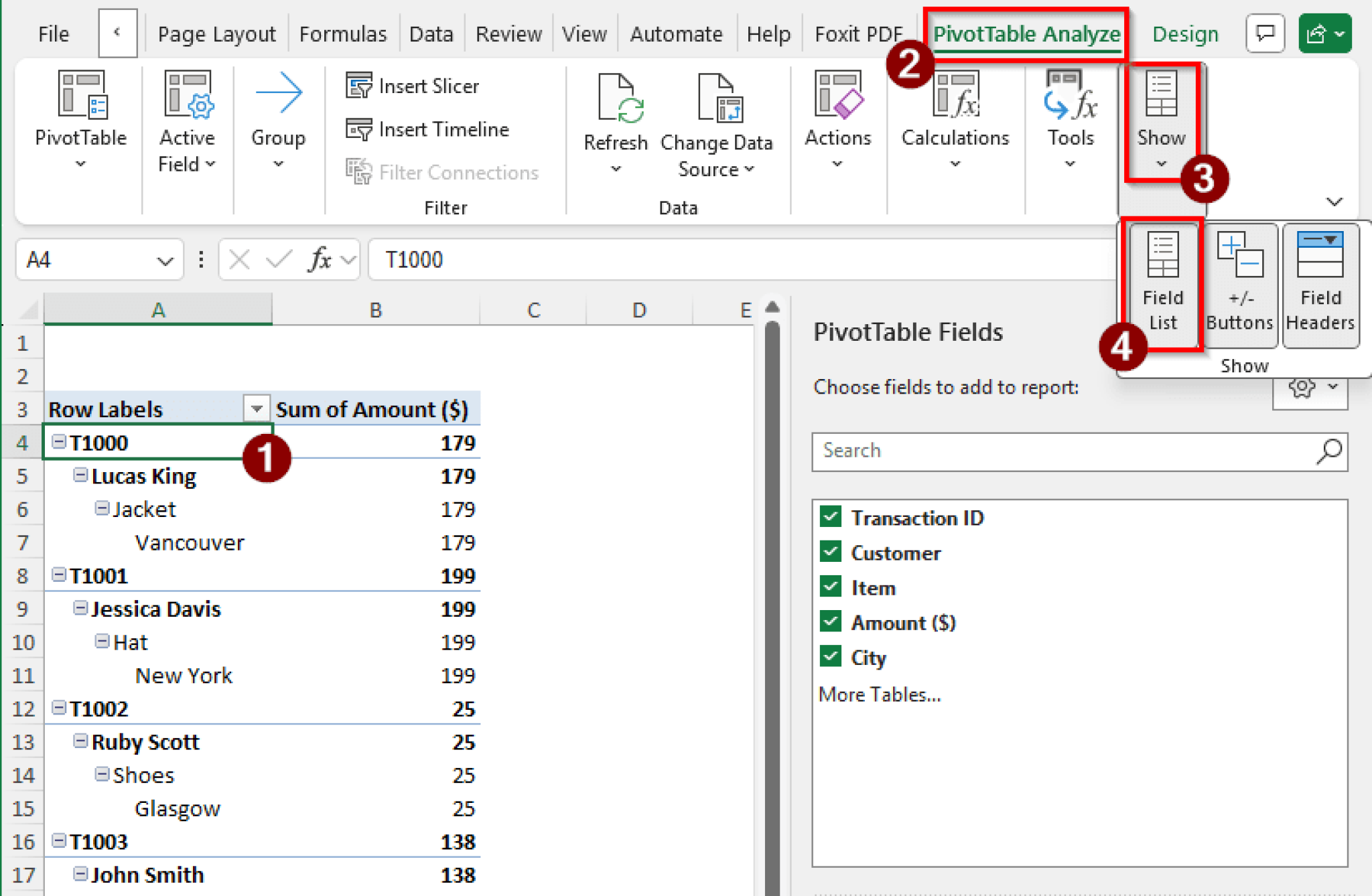Switch to the Design tab
The image size is (1372, 896).
[1185, 33]
